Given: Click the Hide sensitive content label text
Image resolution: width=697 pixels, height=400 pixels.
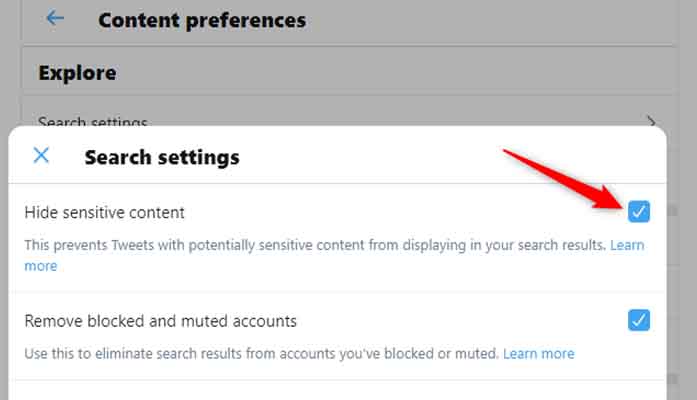Looking at the screenshot, I should 105,212.
